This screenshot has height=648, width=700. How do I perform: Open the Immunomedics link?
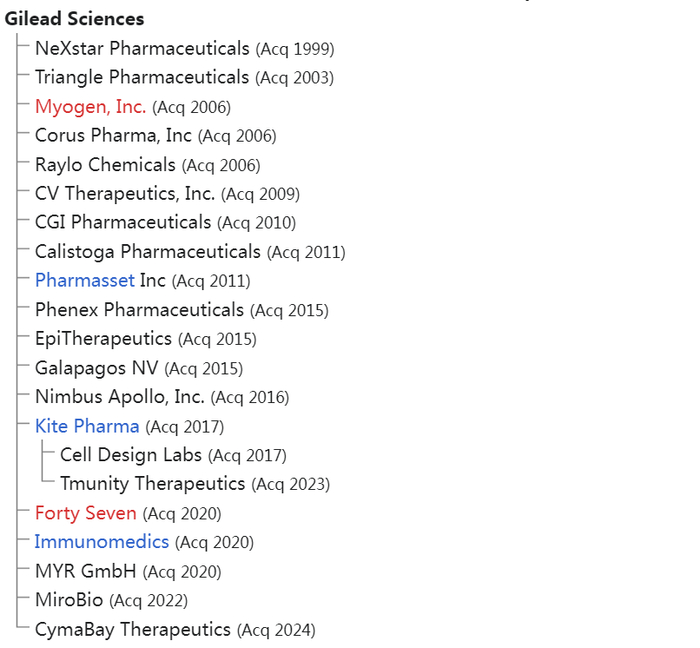[101, 542]
